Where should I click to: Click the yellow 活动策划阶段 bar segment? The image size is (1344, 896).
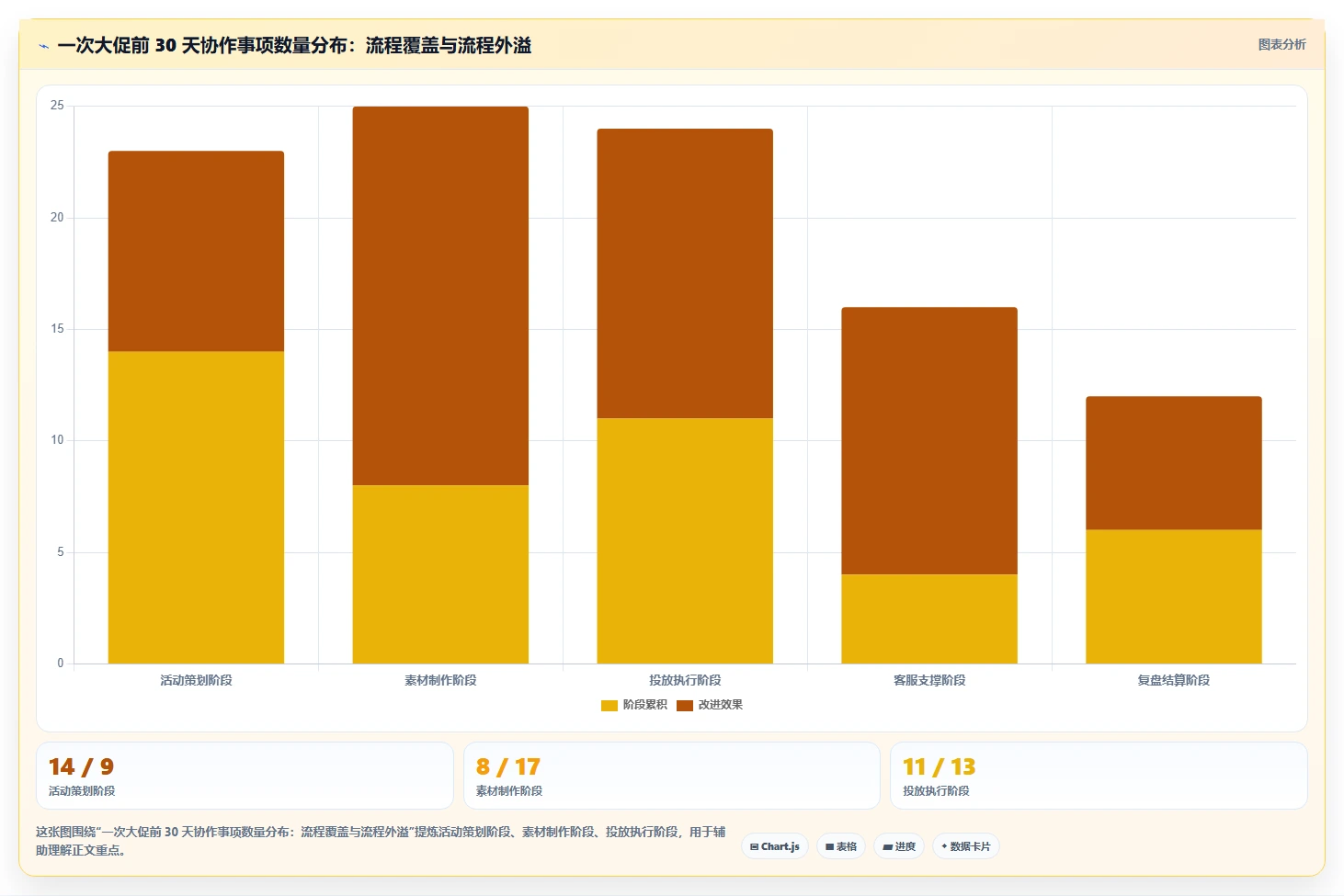(196, 507)
